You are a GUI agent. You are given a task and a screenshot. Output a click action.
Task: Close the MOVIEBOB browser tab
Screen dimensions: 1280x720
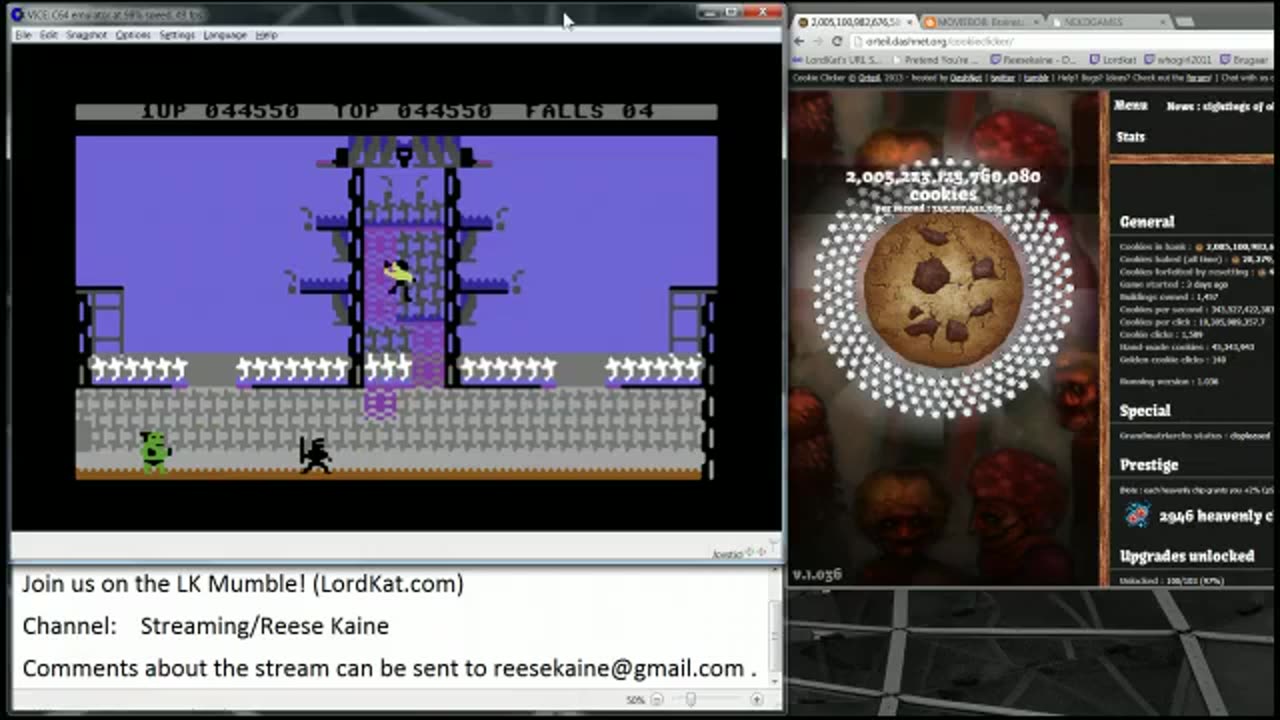click(1034, 21)
